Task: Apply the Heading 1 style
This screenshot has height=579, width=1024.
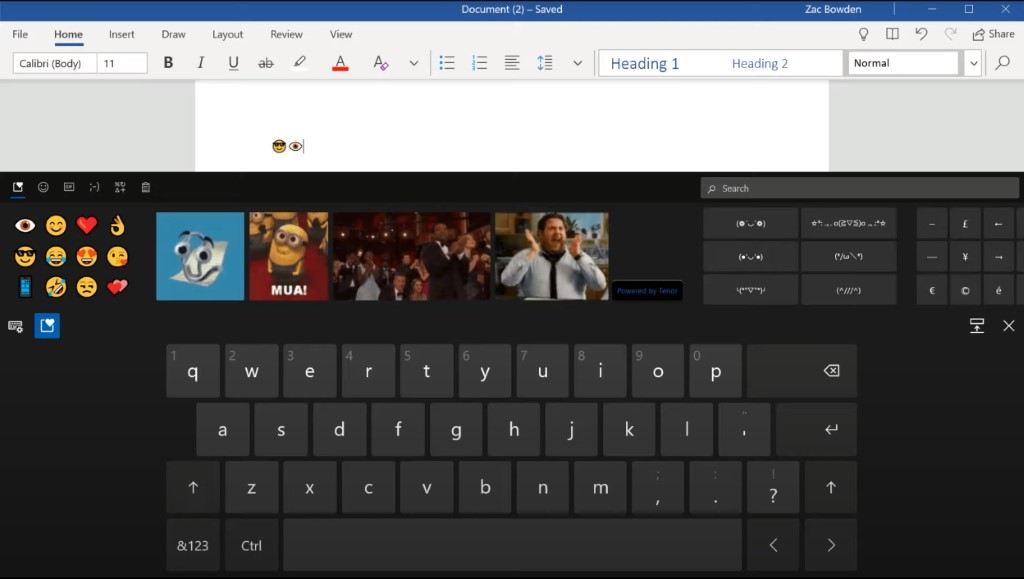Action: pyautogui.click(x=645, y=63)
